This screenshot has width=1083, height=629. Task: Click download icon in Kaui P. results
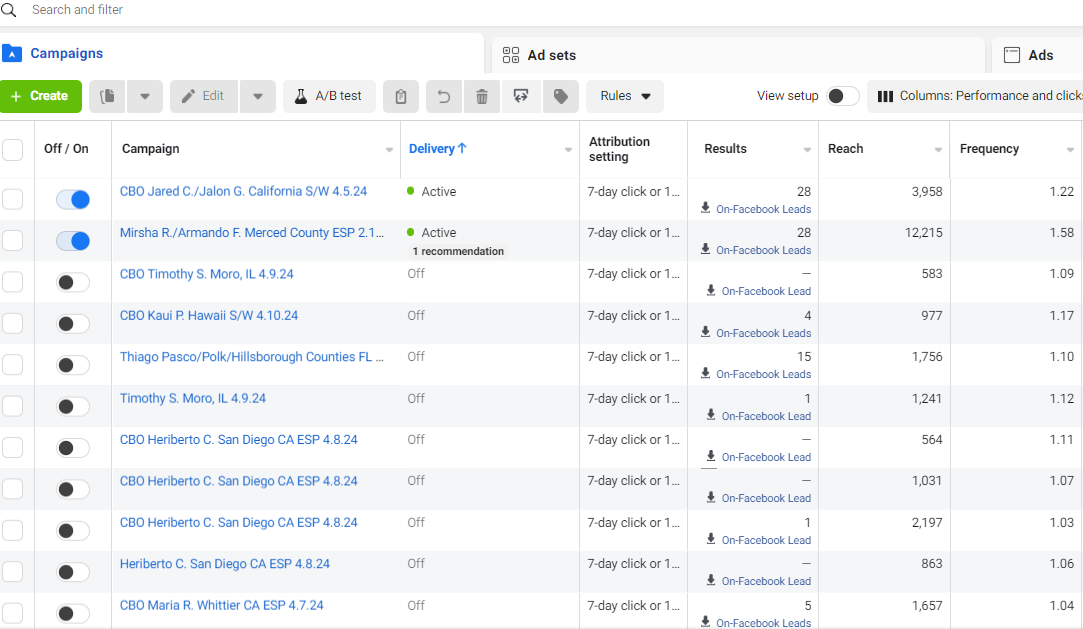click(x=705, y=331)
